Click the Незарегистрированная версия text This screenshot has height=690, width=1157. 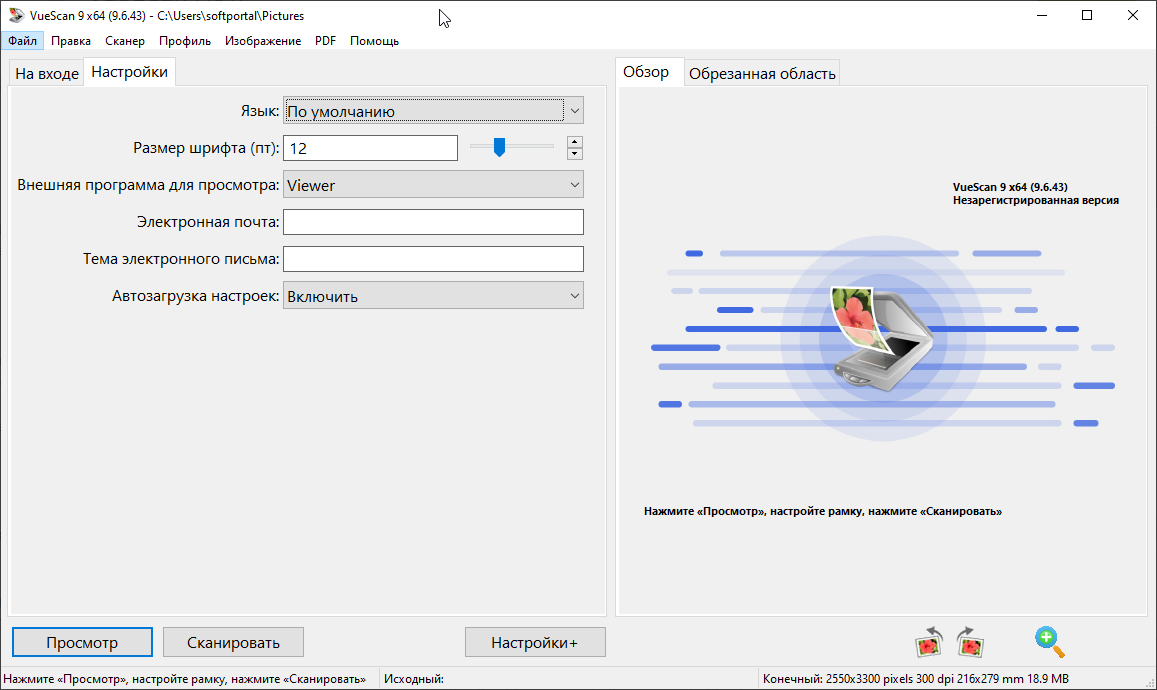coord(1035,200)
